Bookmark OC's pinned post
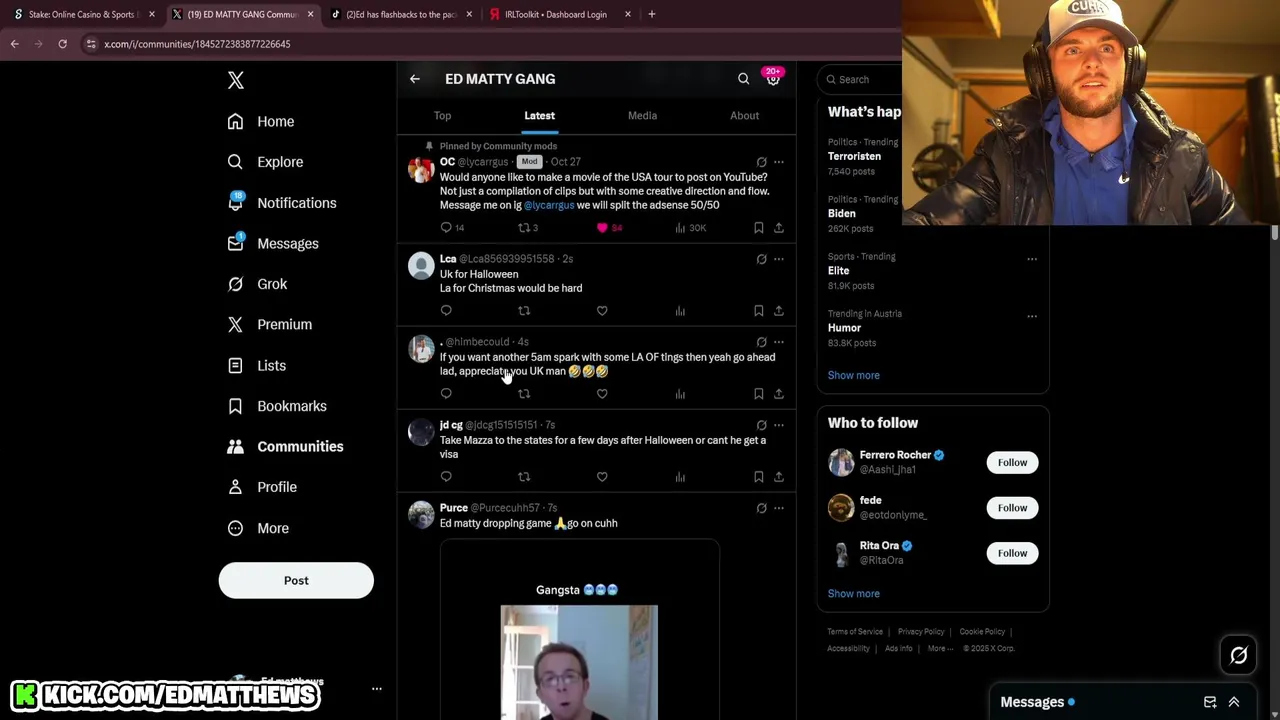Screen dimensions: 1280x720 point(758,228)
